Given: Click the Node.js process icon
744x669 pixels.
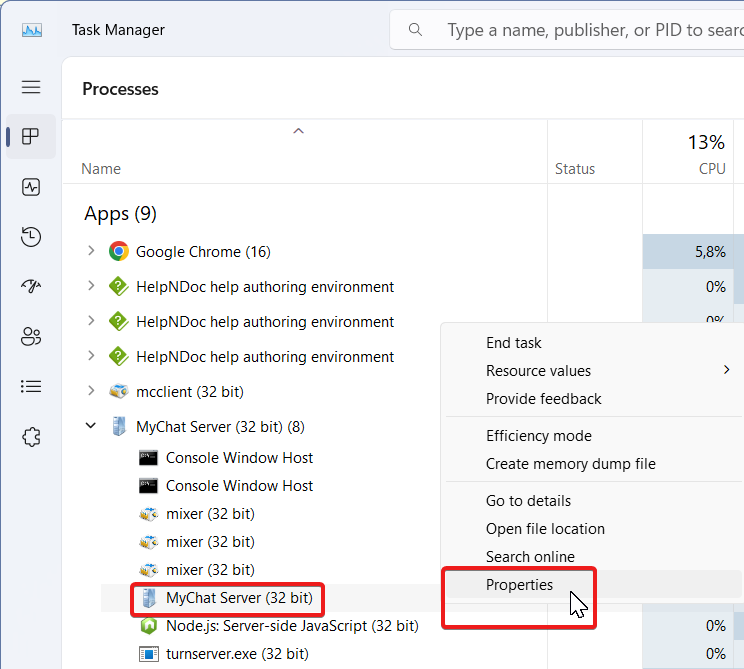Looking at the screenshot, I should (x=149, y=625).
